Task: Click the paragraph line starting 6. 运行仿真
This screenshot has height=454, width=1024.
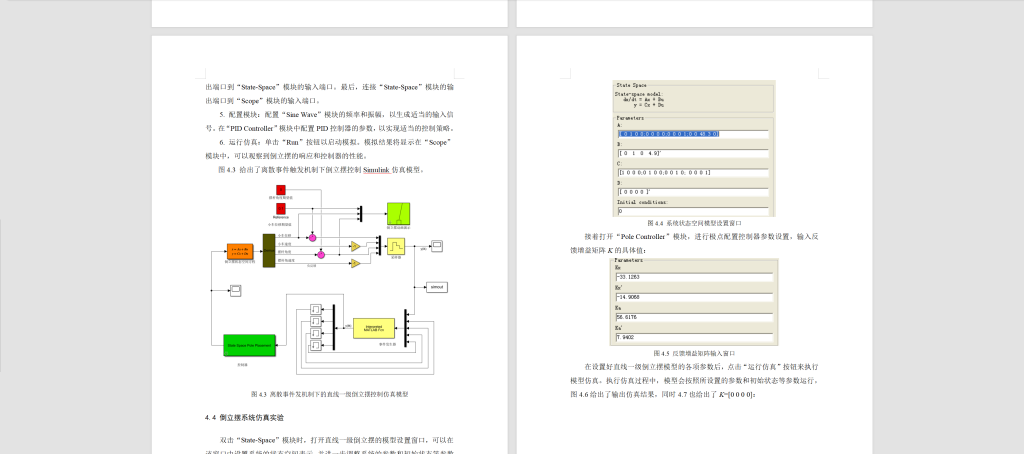Action: (336, 142)
